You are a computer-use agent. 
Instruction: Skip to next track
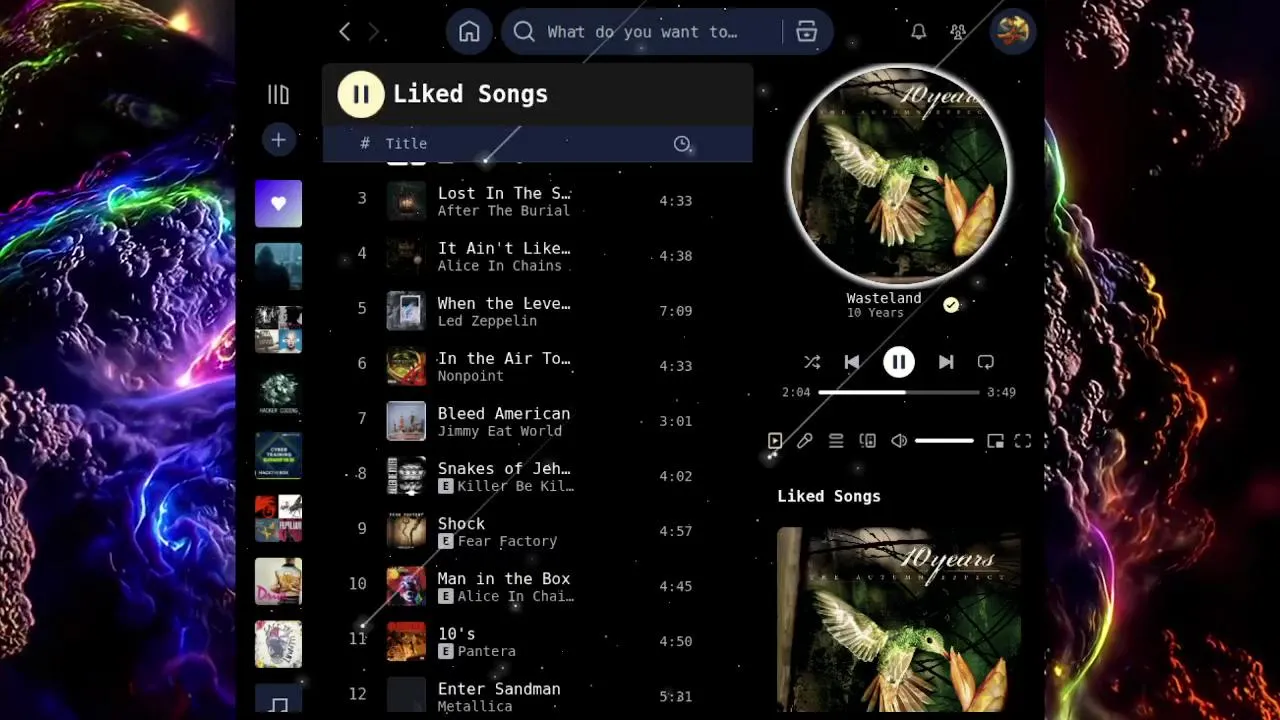[946, 362]
